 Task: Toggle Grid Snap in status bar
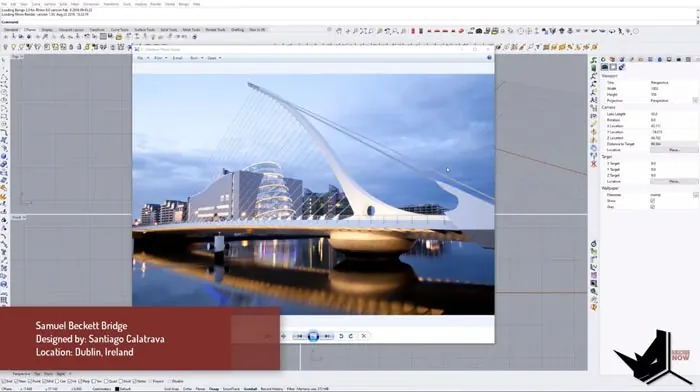[x=171, y=389]
